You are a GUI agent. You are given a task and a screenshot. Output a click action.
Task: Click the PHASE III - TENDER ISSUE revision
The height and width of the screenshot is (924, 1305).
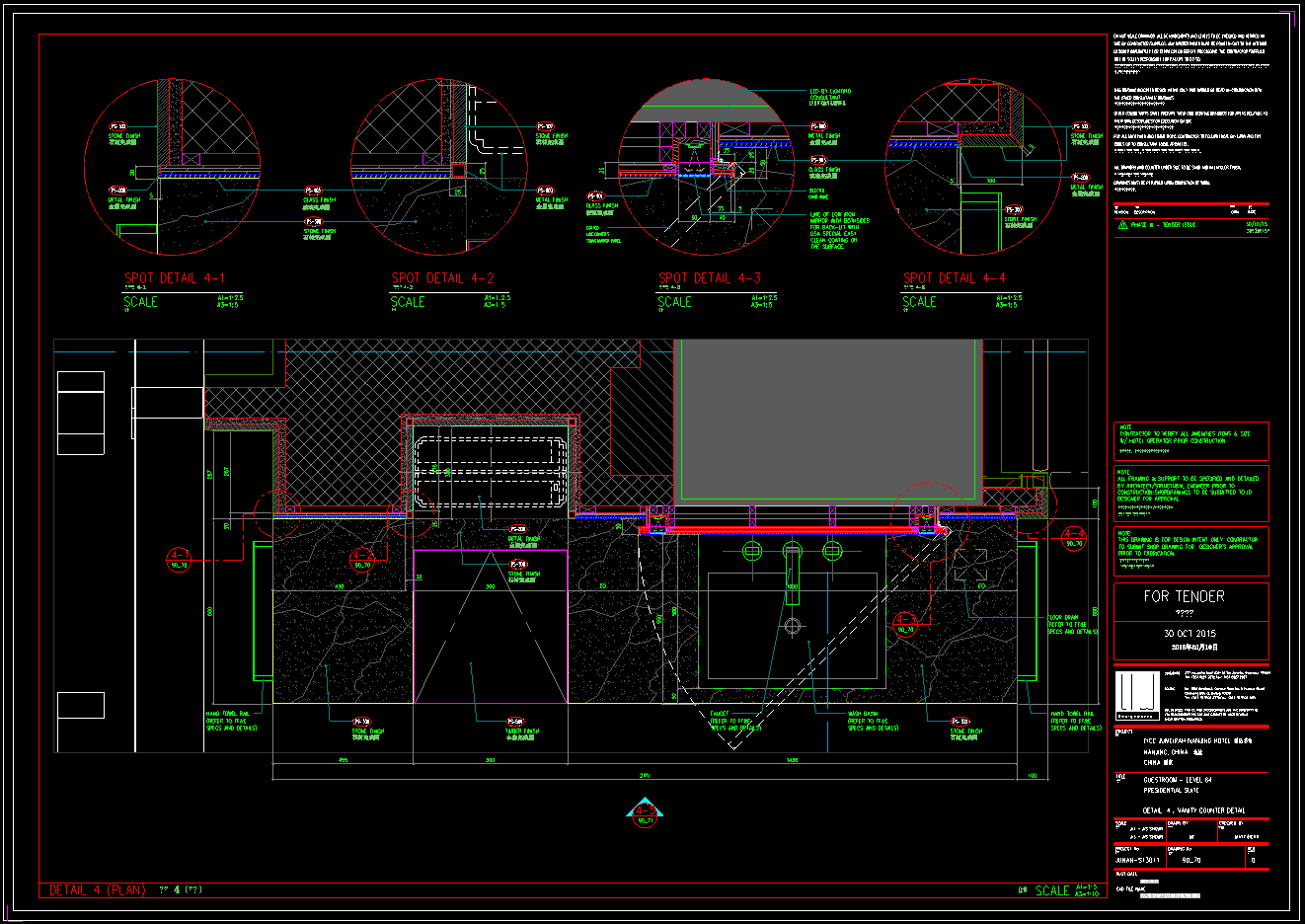[x=1163, y=225]
